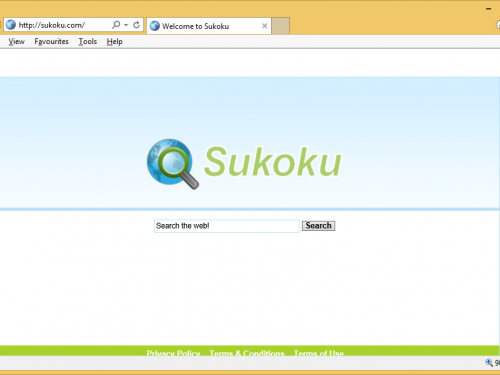The height and width of the screenshot is (375, 500).
Task: Open the Terms & Conditions link
Action: click(247, 353)
